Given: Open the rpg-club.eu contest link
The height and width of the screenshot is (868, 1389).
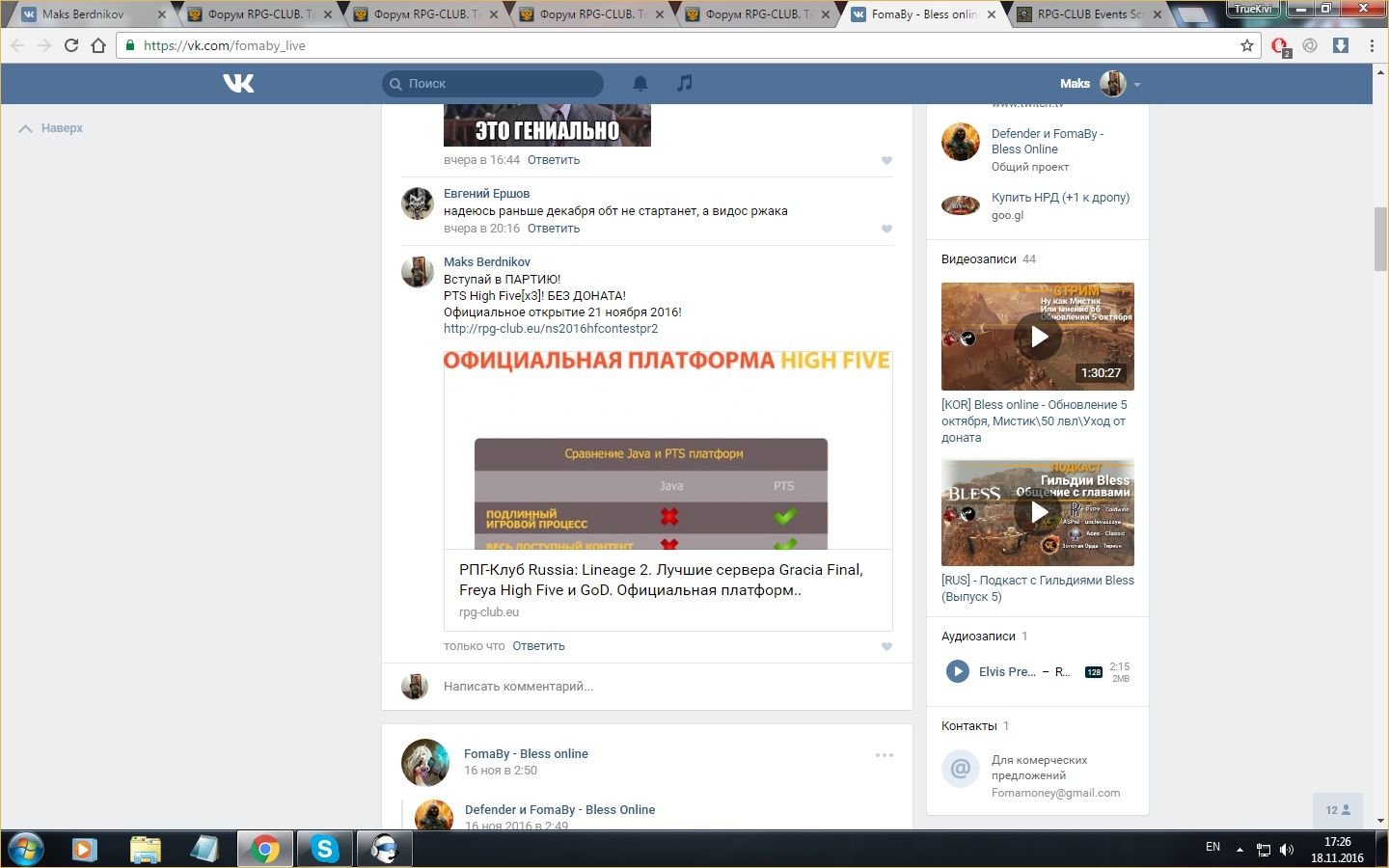Looking at the screenshot, I should click(550, 329).
